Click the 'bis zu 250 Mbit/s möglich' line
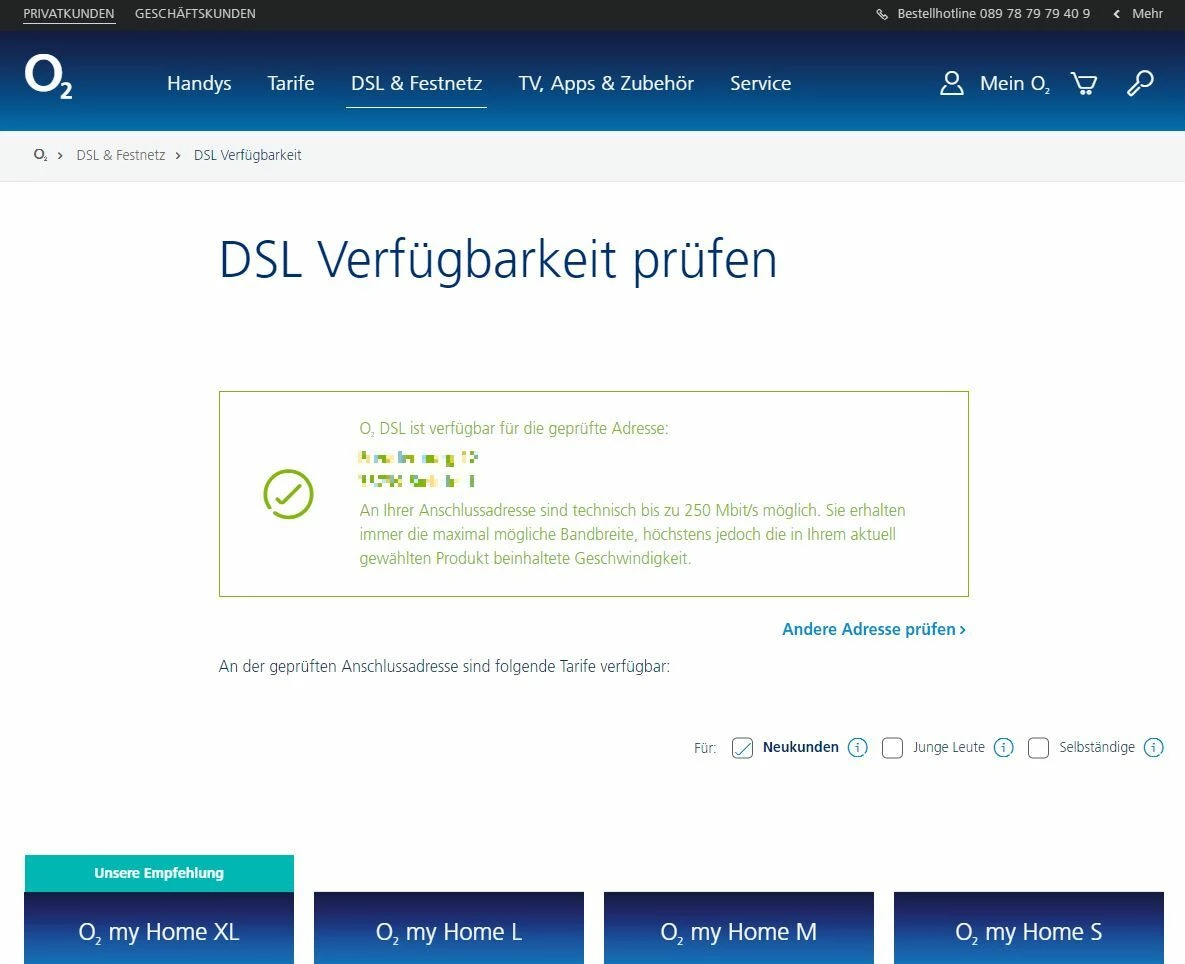The width and height of the screenshot is (1185, 964). [633, 510]
